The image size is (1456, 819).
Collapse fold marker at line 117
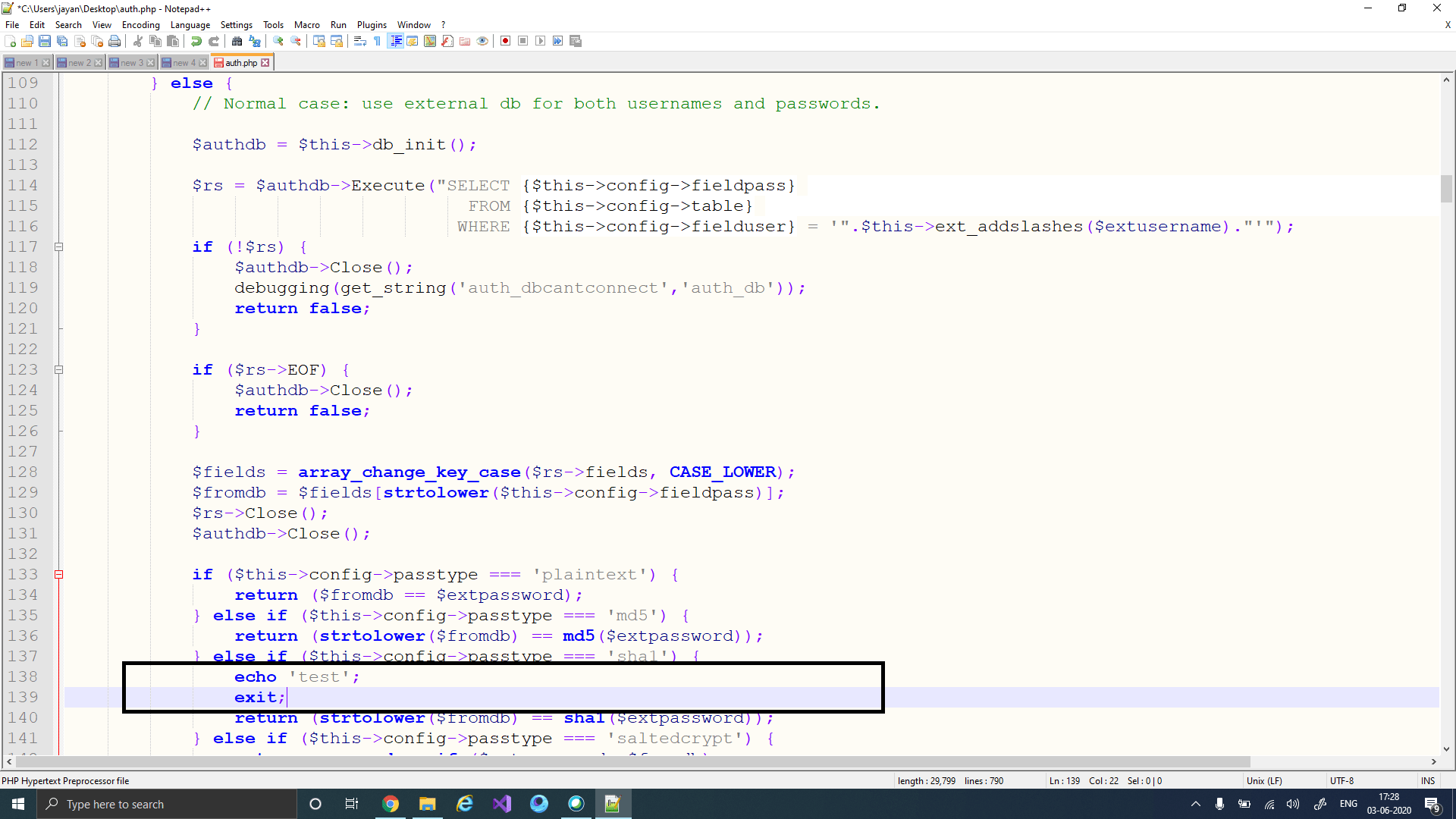click(58, 247)
